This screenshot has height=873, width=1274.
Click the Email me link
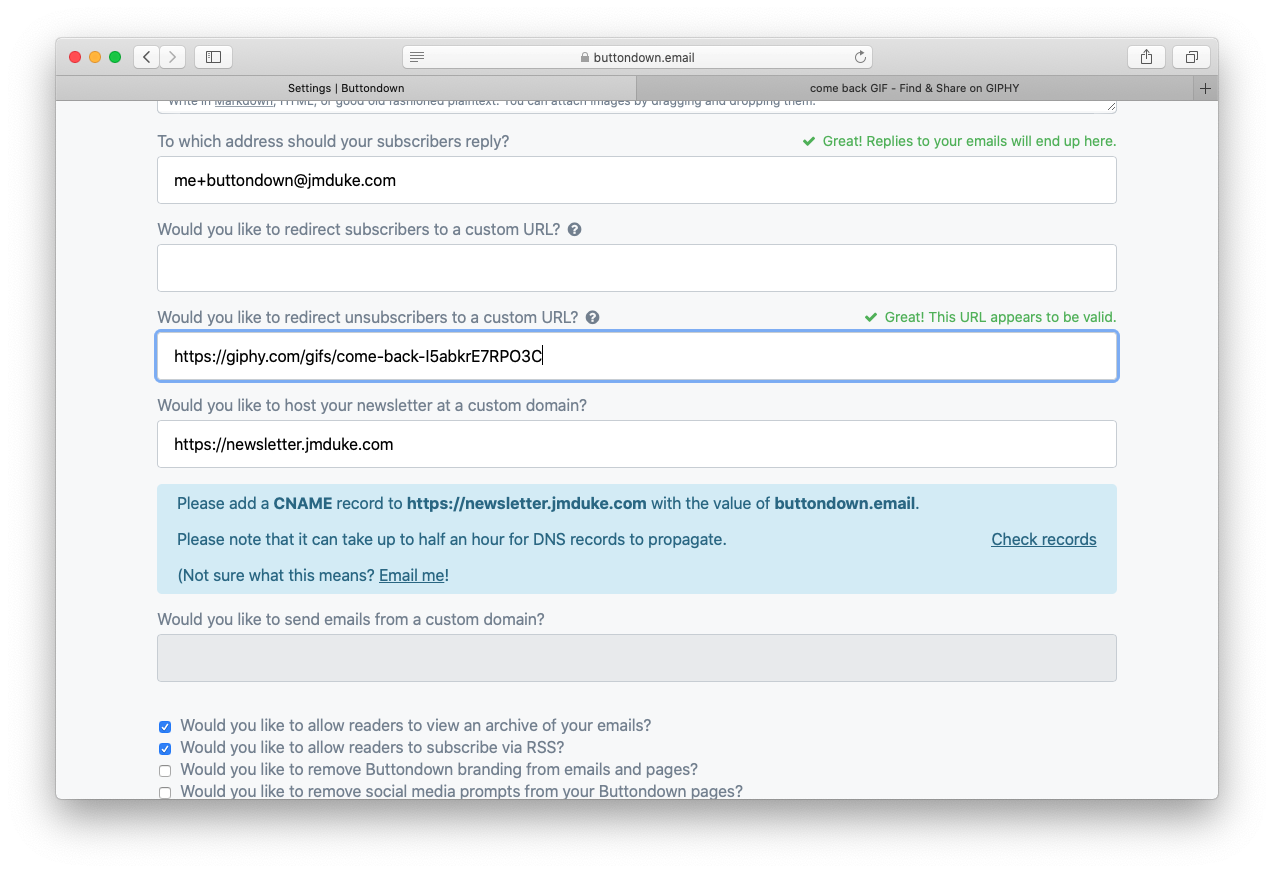click(x=411, y=576)
